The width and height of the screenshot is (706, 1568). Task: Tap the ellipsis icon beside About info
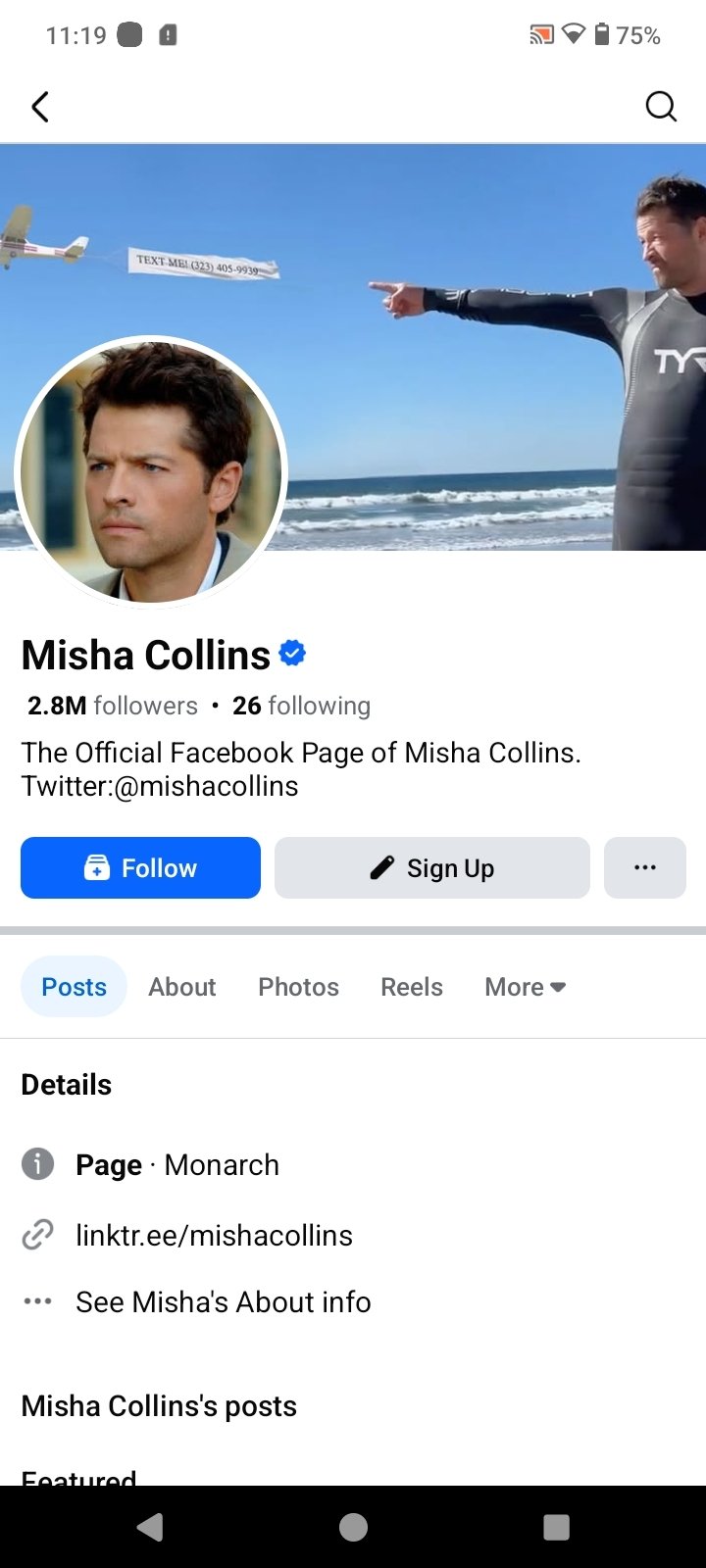tap(37, 1301)
